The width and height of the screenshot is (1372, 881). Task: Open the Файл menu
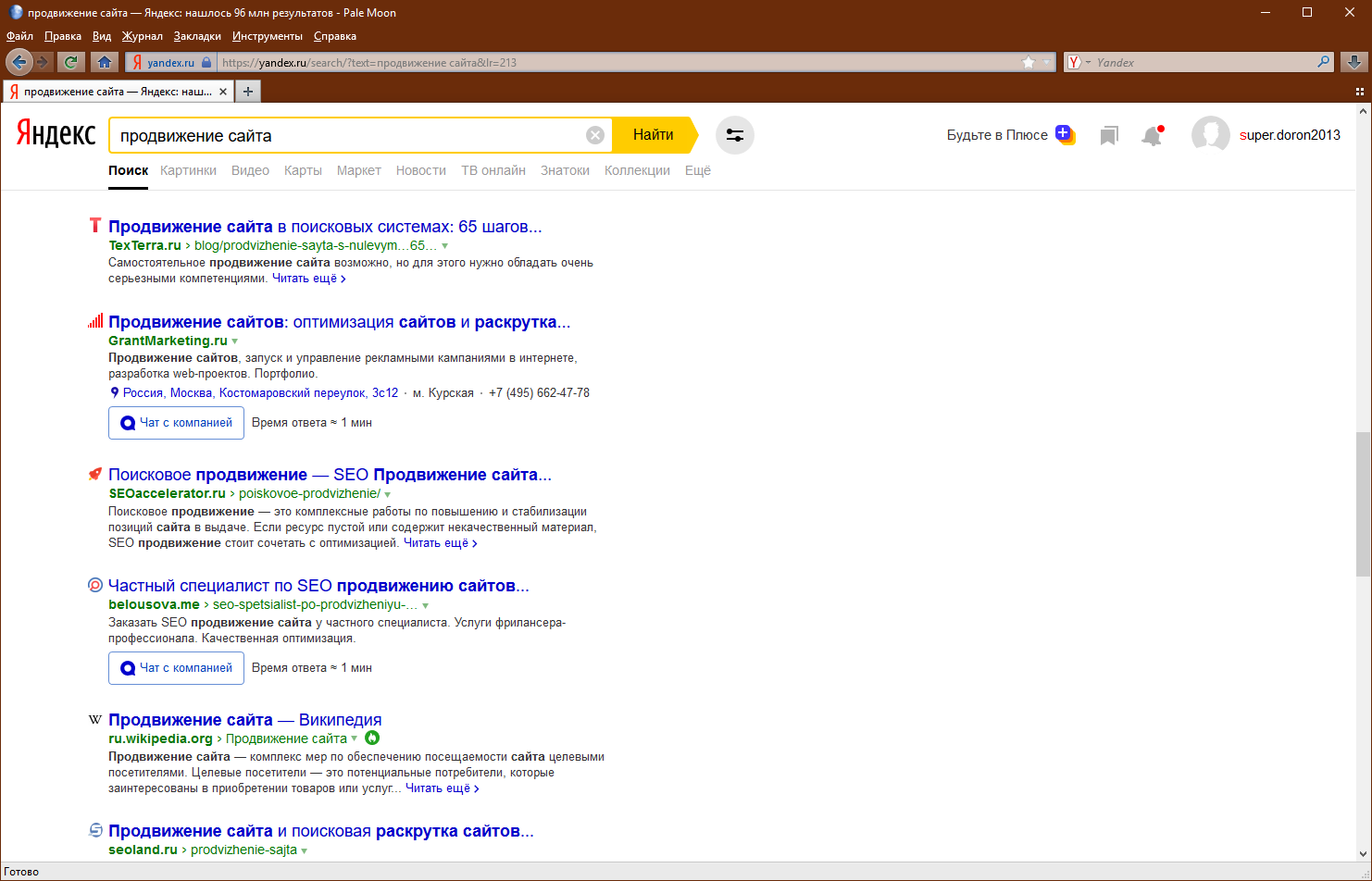tap(19, 36)
